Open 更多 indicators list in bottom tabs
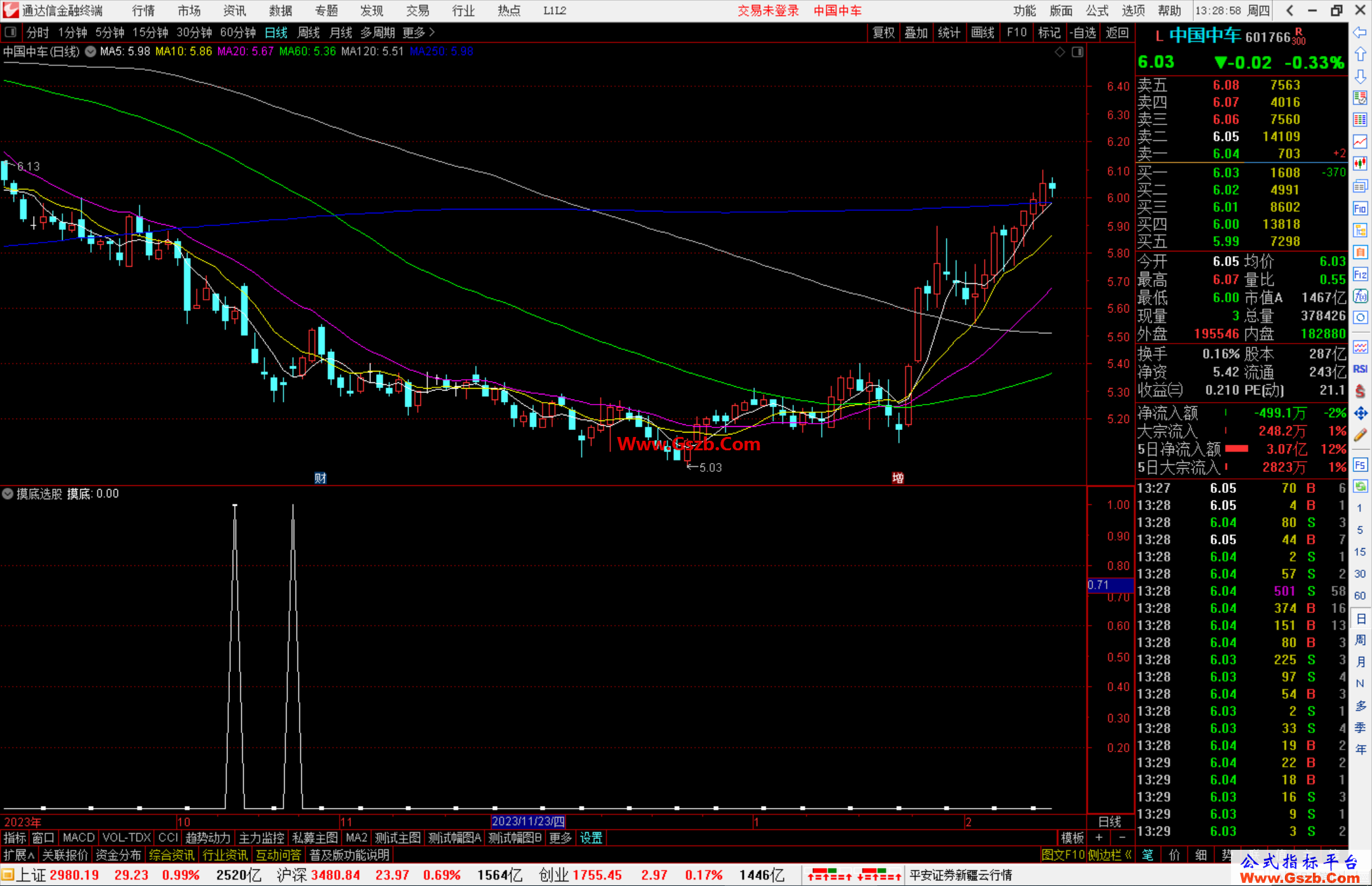The height and width of the screenshot is (886, 1372). click(x=560, y=838)
